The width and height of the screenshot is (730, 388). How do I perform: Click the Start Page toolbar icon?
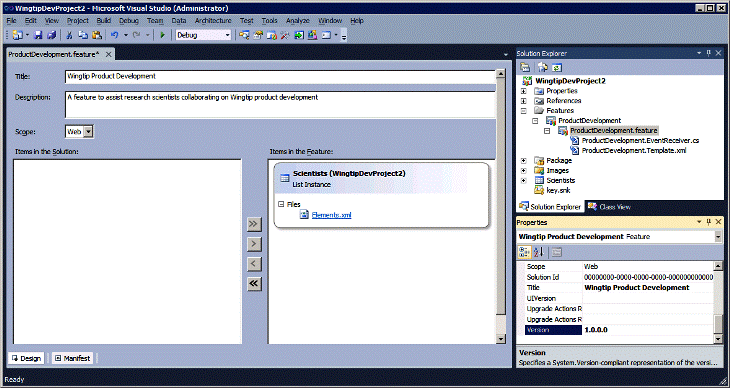point(298,35)
